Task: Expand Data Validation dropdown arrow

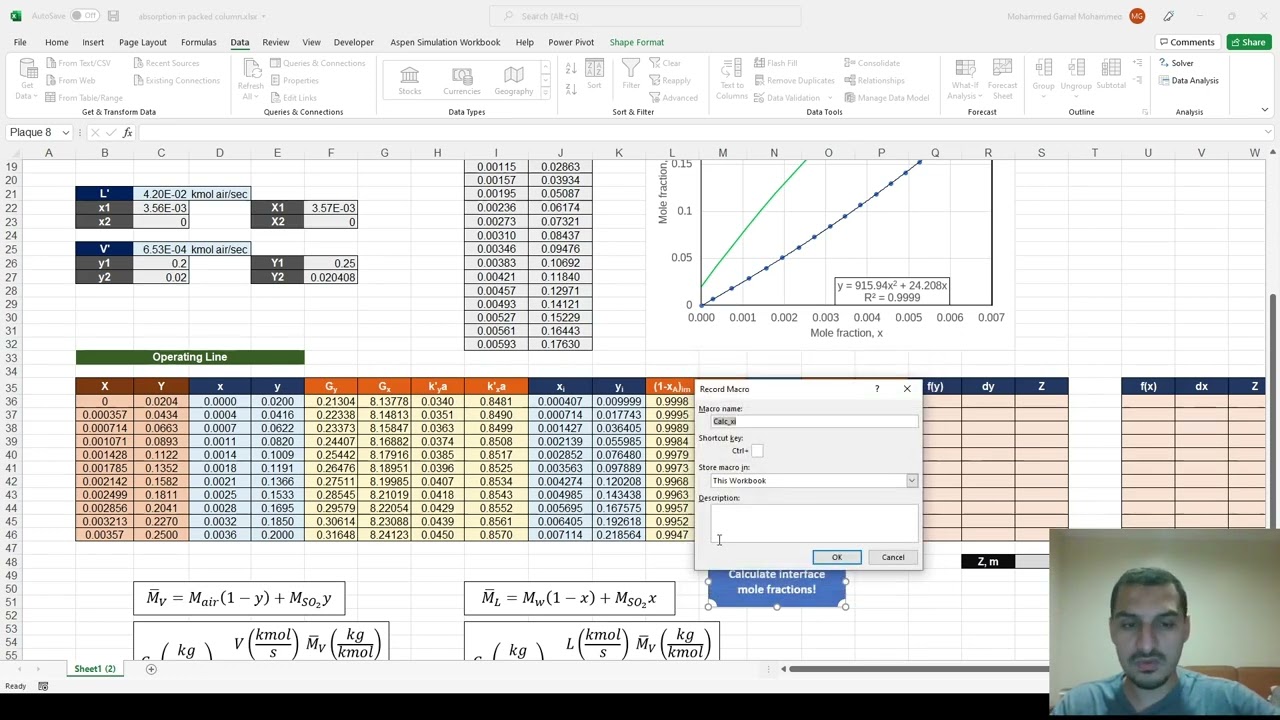Action: click(830, 98)
